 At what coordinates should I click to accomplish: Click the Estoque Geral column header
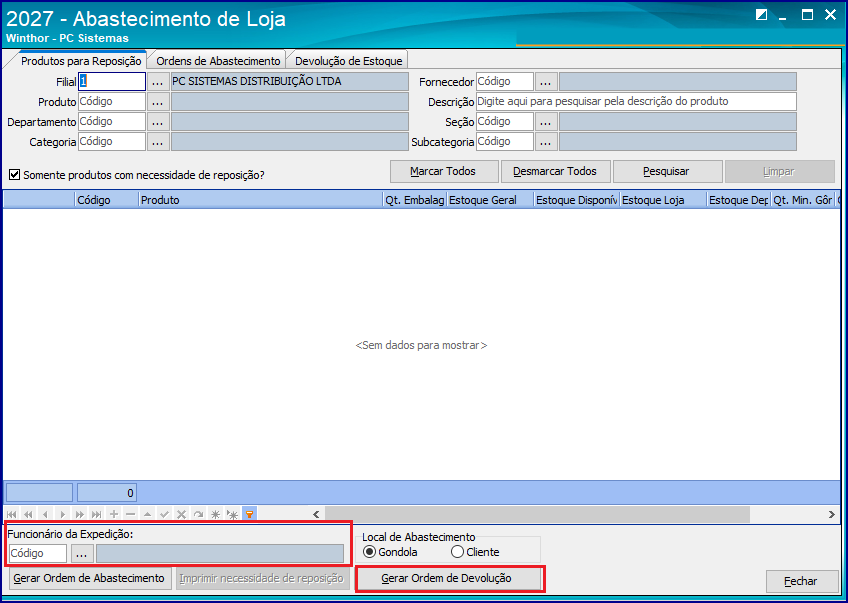coord(490,200)
